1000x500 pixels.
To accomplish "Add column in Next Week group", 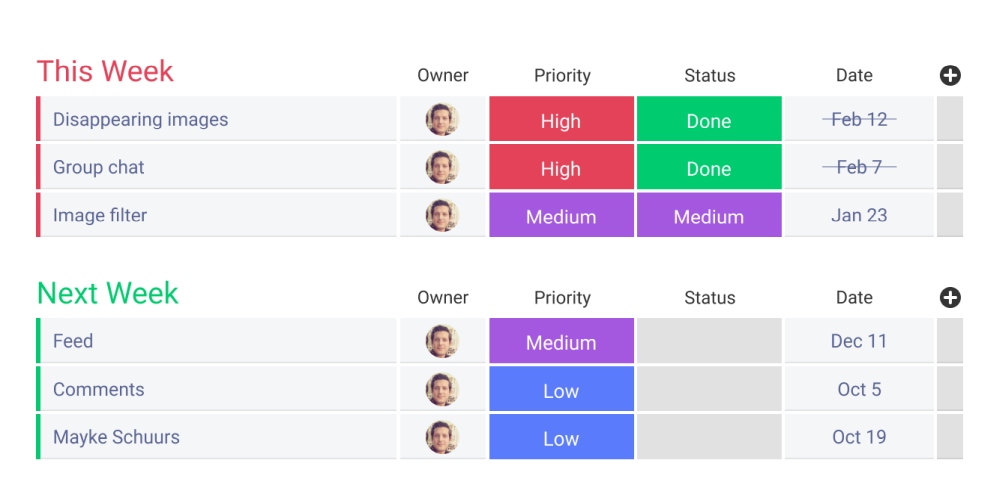I will pos(950,297).
